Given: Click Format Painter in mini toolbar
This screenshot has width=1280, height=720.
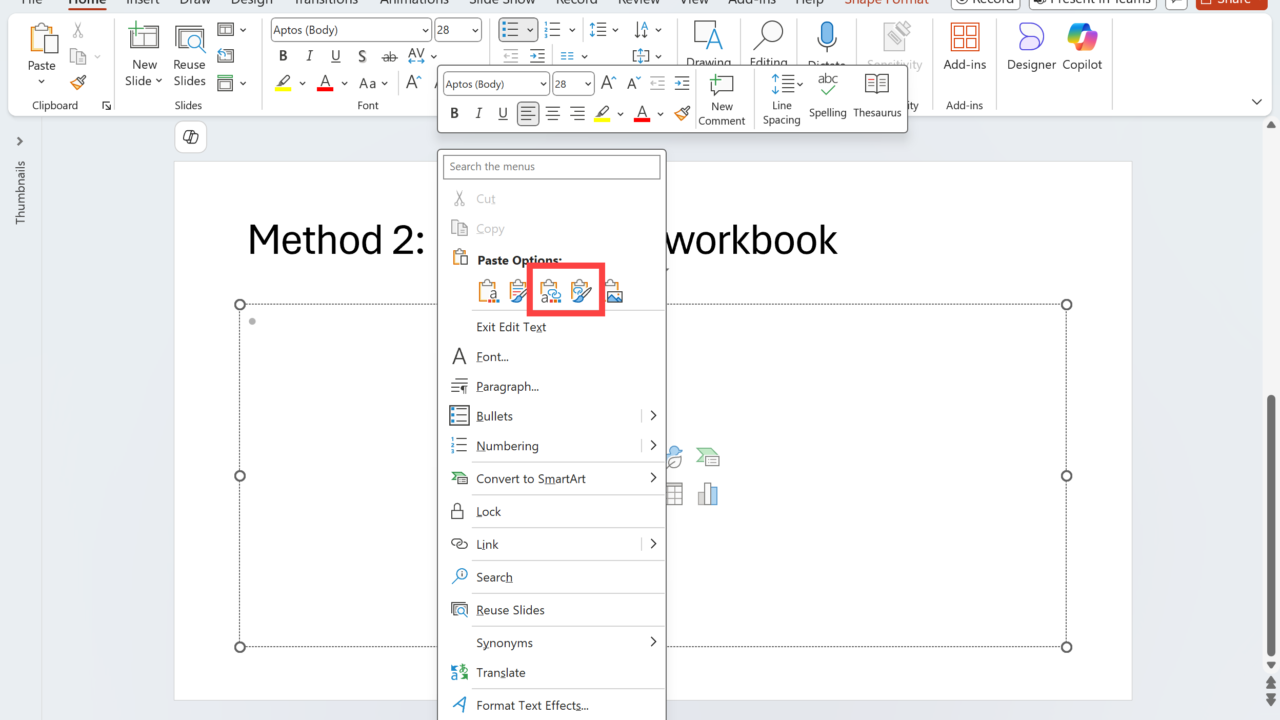Looking at the screenshot, I should (x=683, y=114).
